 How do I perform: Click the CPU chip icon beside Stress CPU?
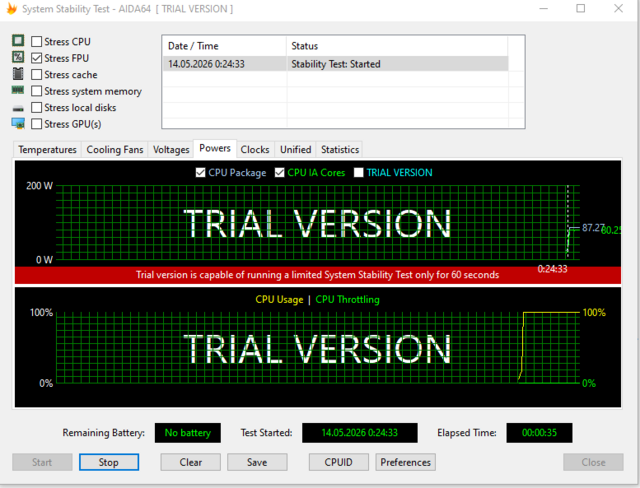[18, 40]
